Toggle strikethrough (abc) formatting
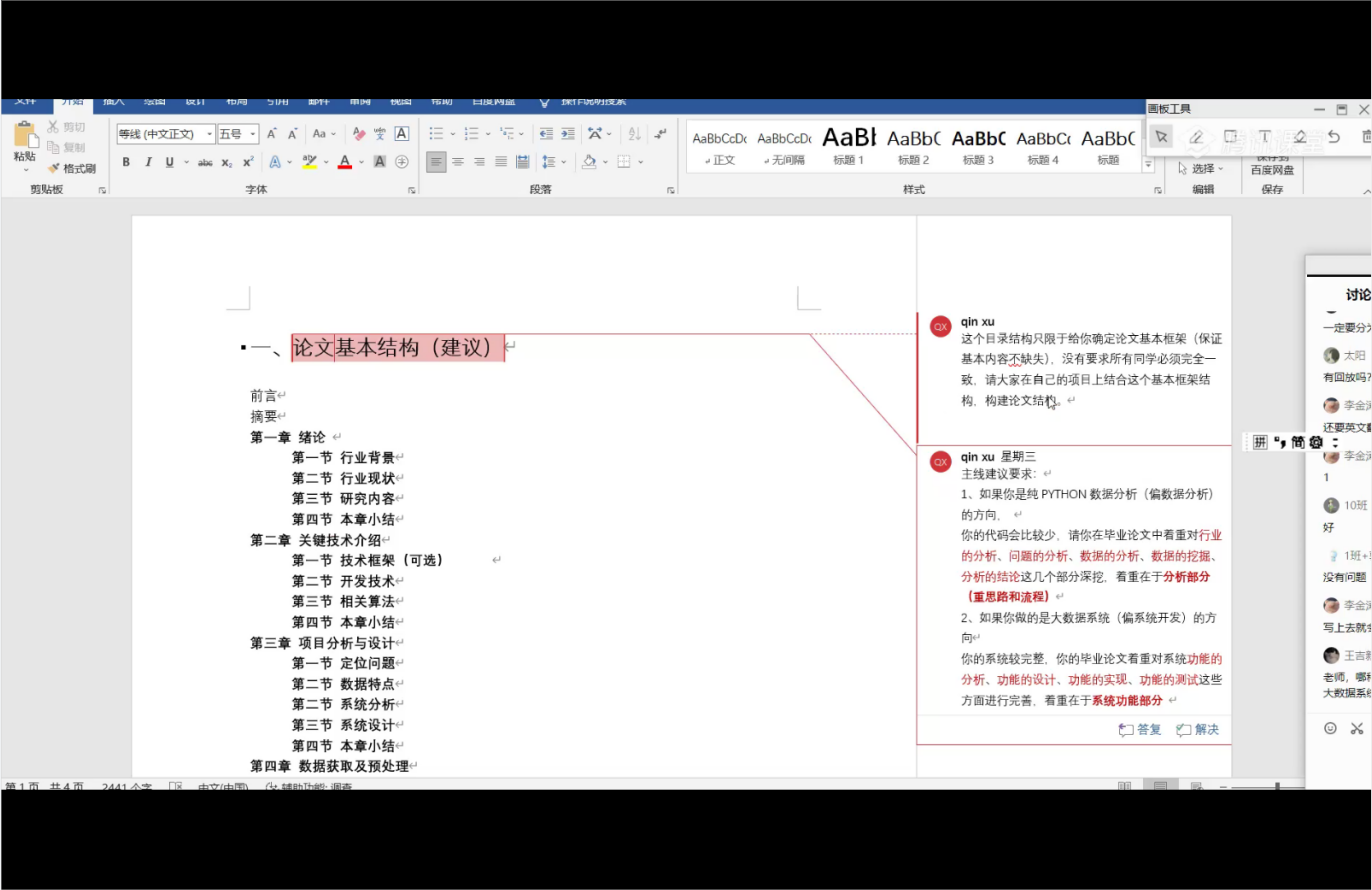Screen dimensions: 1372x890 pos(205,162)
